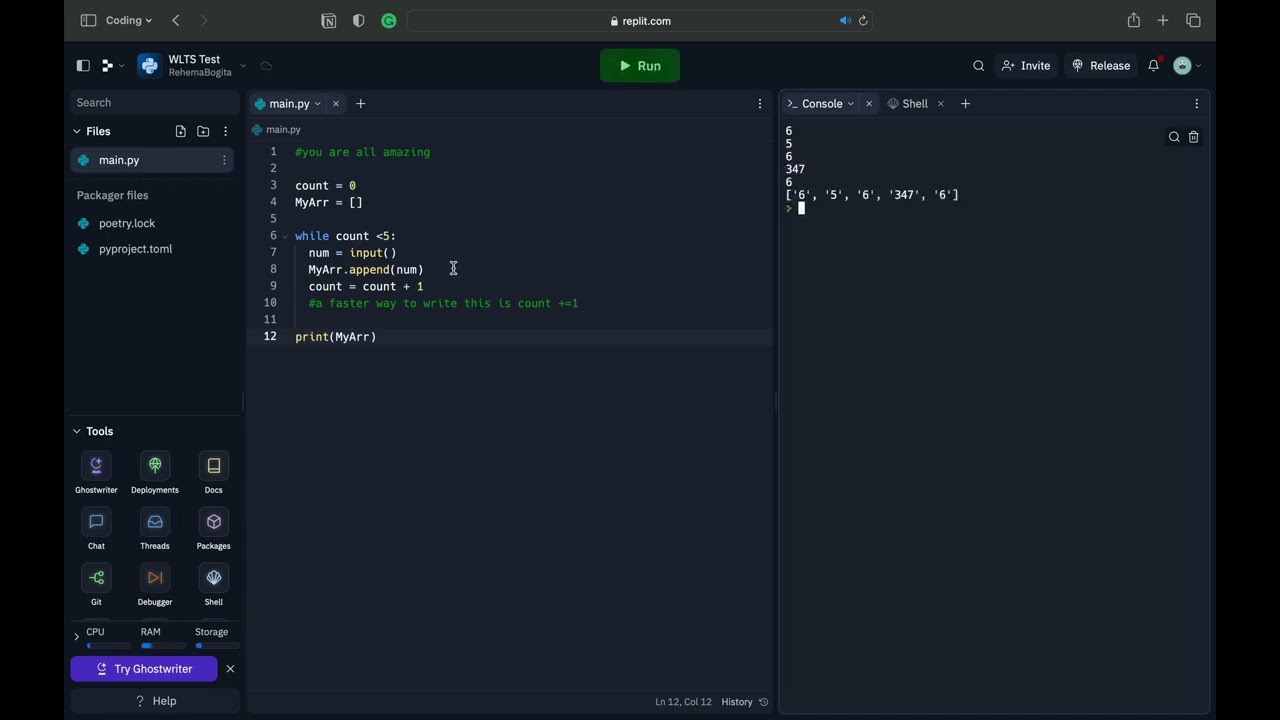1280x720 pixels.
Task: Click the file Search field
Action: click(155, 103)
